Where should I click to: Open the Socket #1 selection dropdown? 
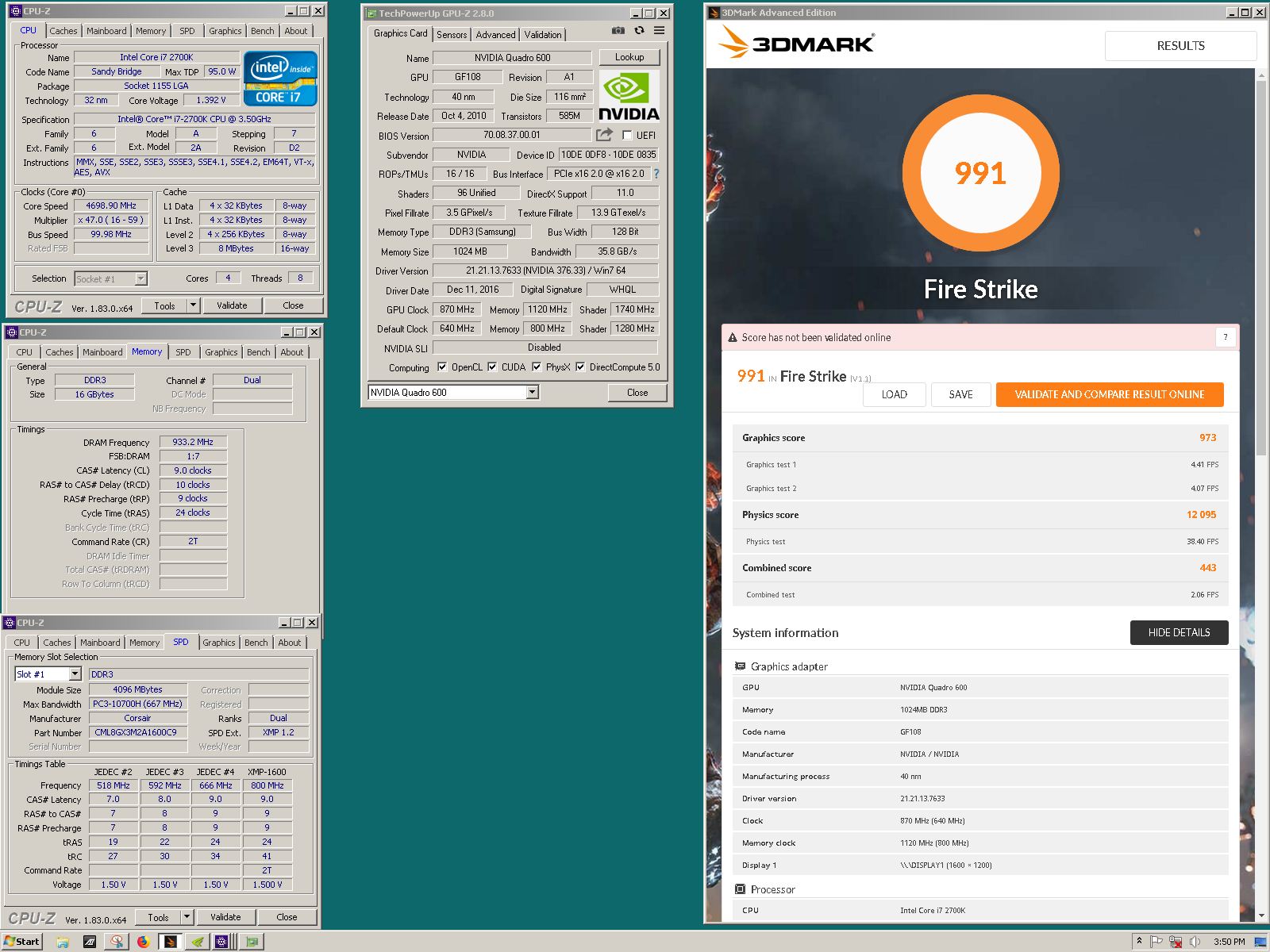pos(140,279)
